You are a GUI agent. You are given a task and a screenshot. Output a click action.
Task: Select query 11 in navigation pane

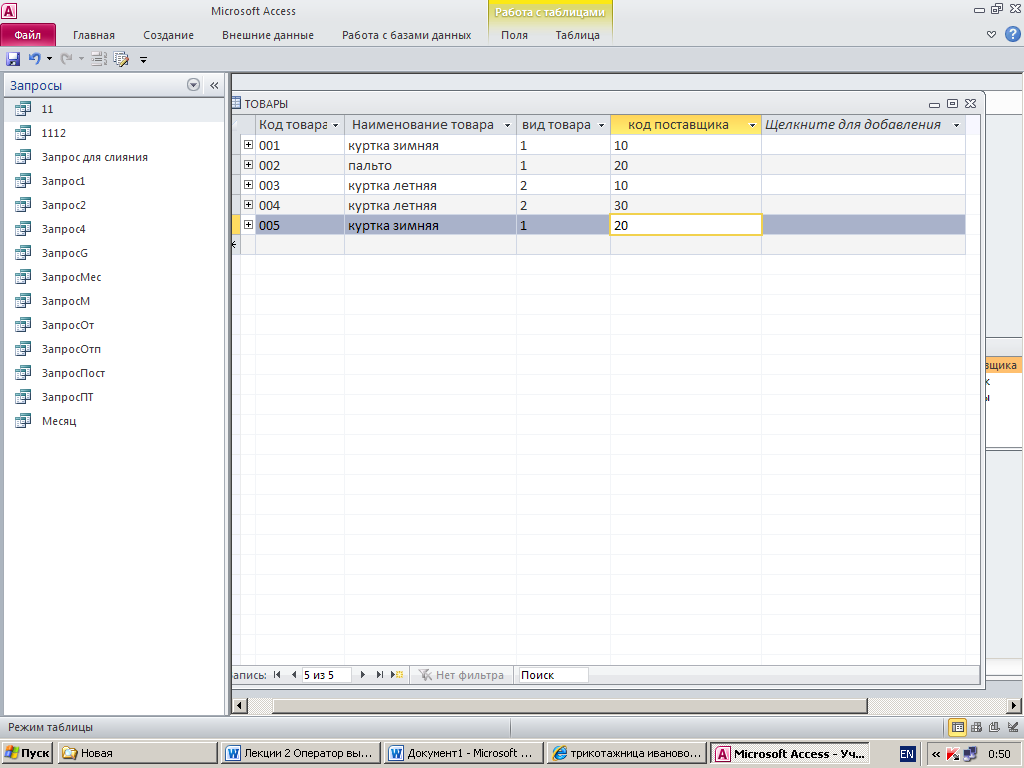click(114, 109)
